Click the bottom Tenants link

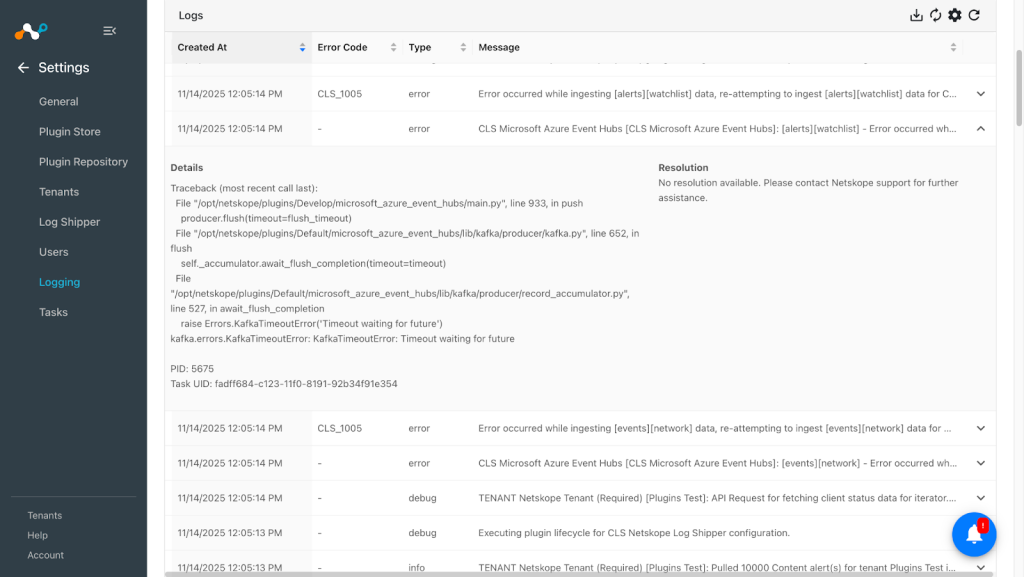(45, 516)
